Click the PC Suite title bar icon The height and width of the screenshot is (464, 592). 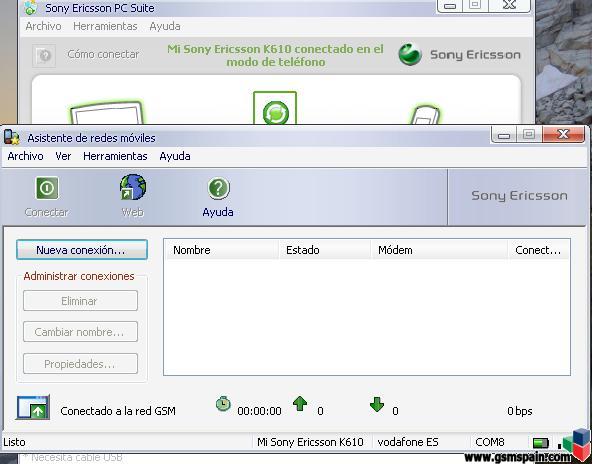[x=30, y=8]
